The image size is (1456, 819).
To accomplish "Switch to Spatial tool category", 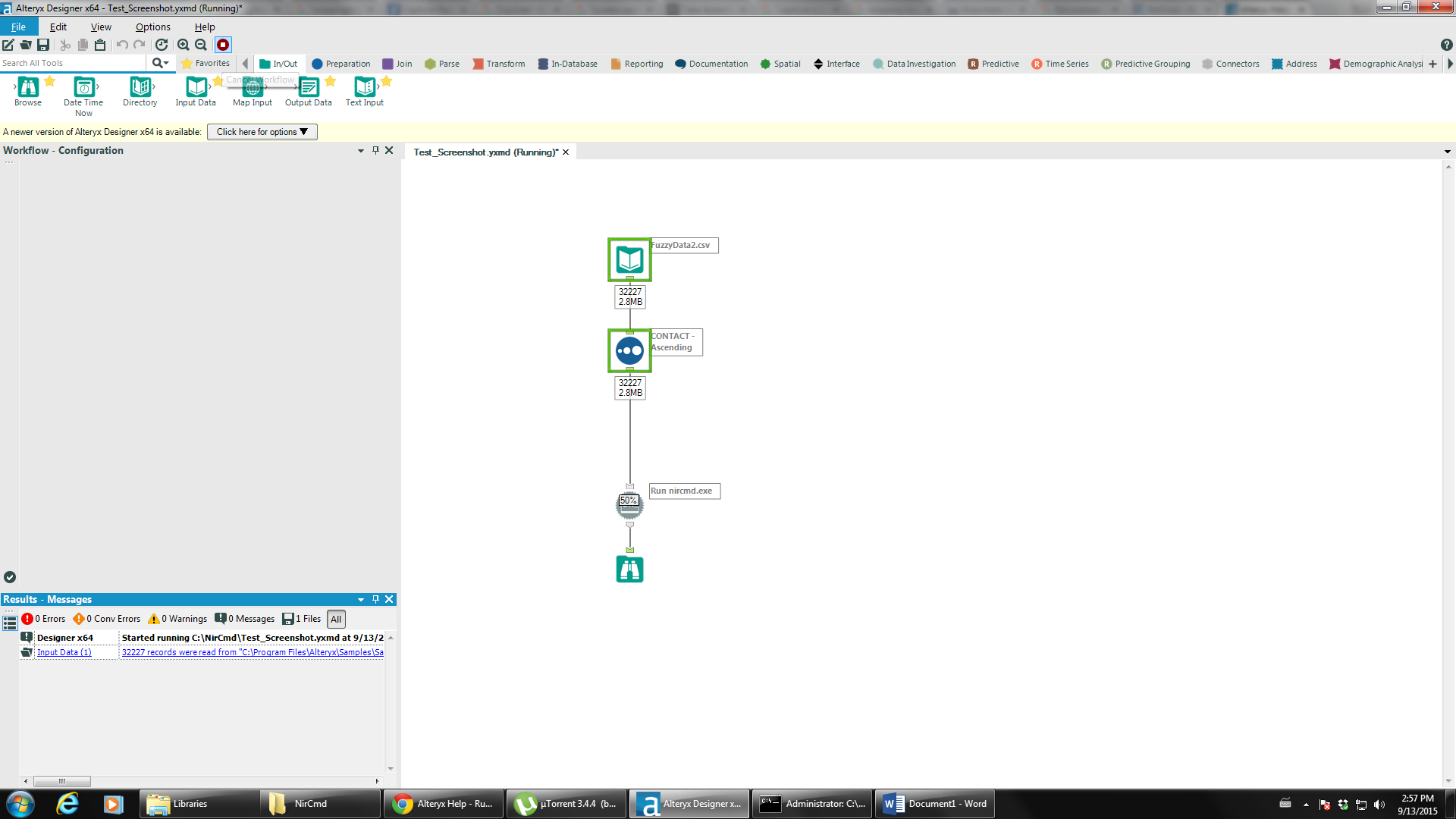I will coord(780,64).
